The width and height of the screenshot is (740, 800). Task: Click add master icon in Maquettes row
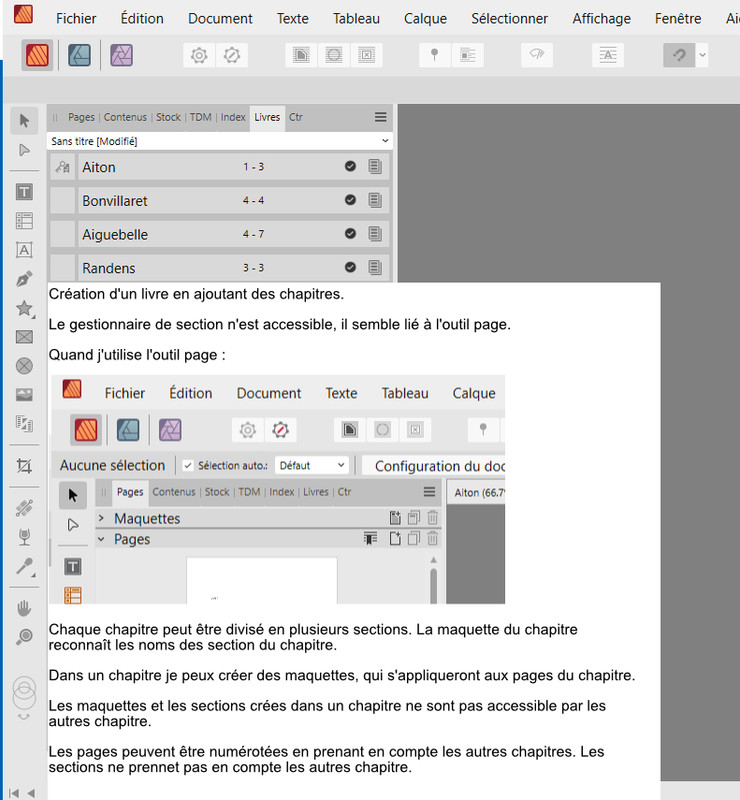click(395, 518)
